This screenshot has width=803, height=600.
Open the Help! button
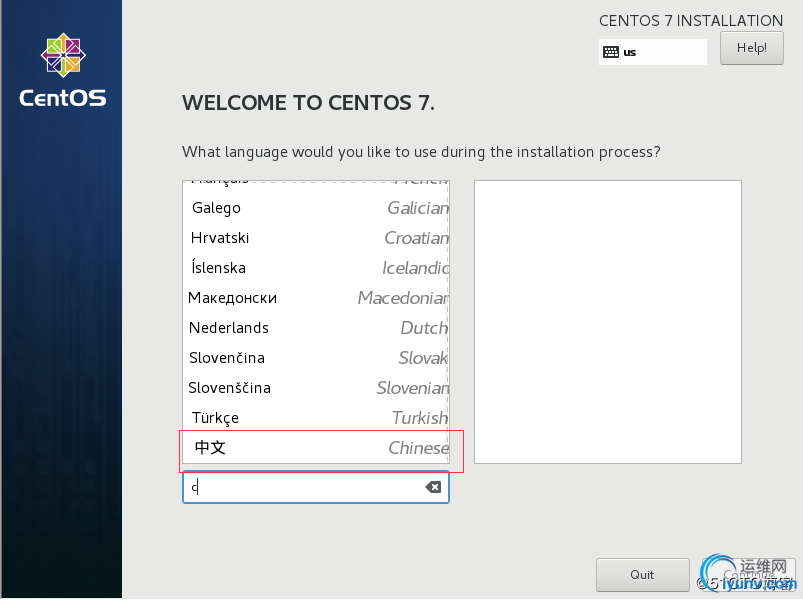coord(751,48)
